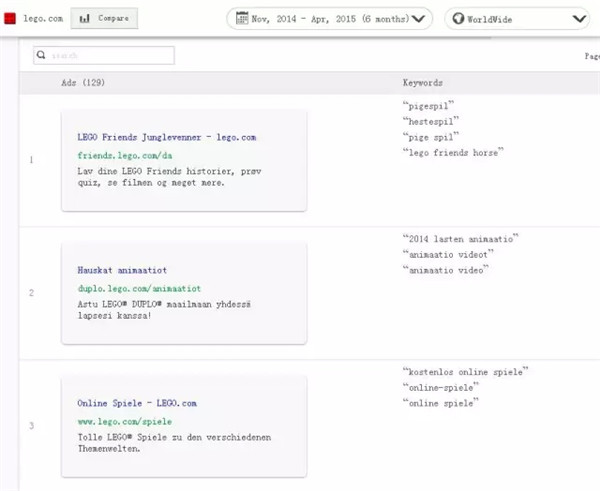Click the Astu LEGO DUPLO description text
This screenshot has width=600, height=491.
pos(164,310)
